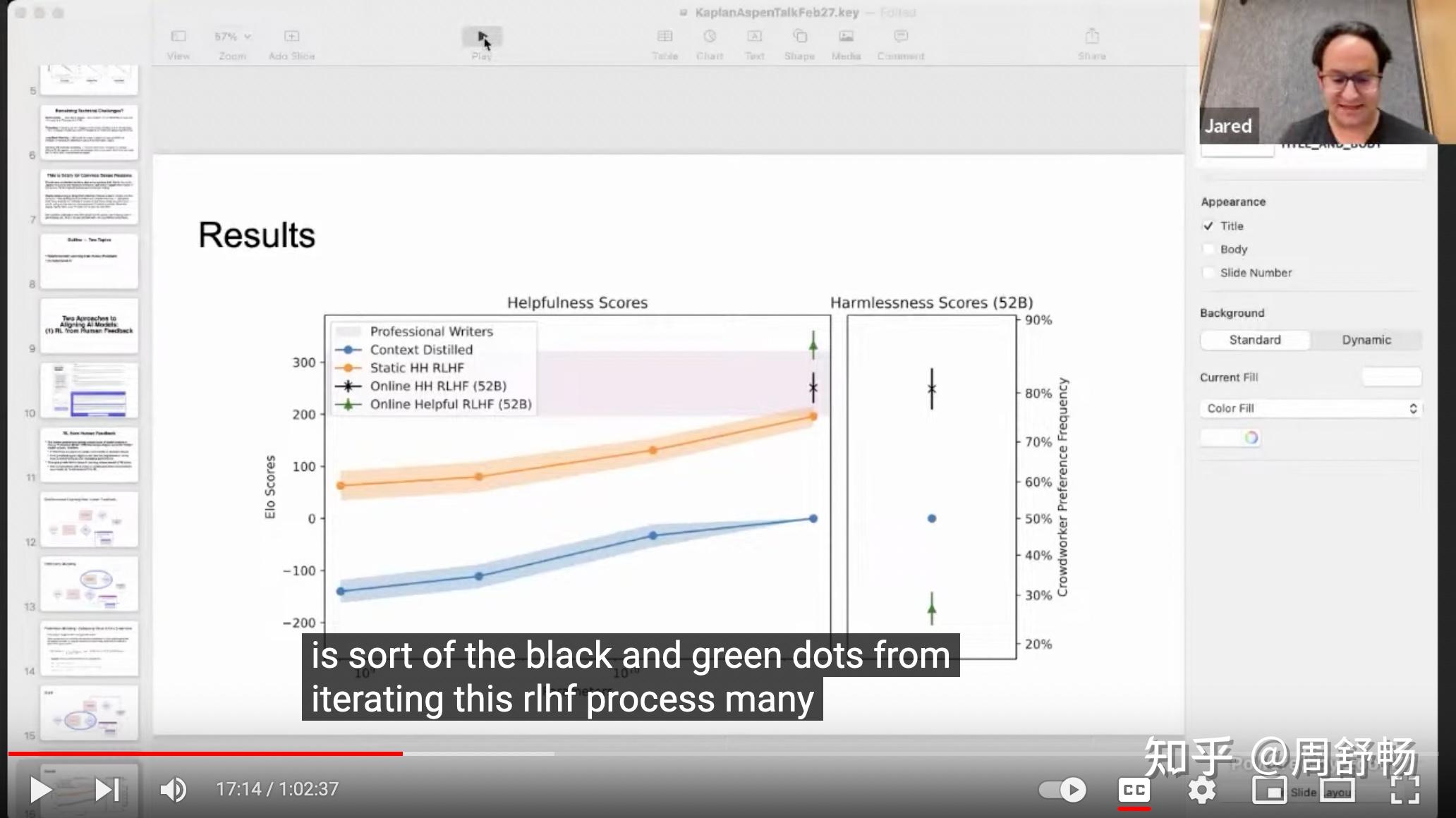The height and width of the screenshot is (818, 1456).
Task: Add a comment using Comment icon
Action: 901,37
